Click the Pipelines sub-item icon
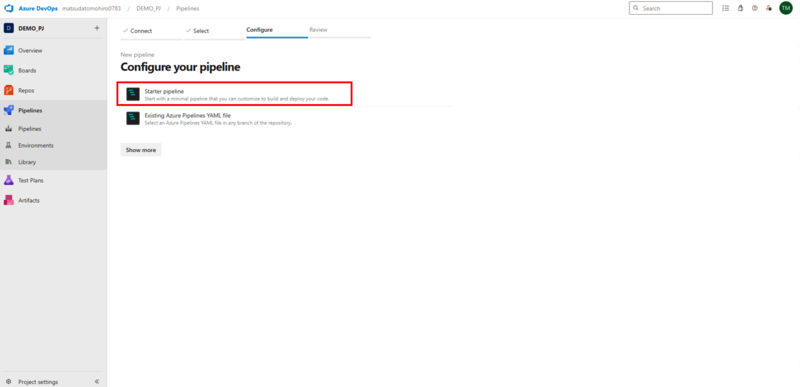Image resolution: width=800 pixels, height=387 pixels. (x=9, y=129)
